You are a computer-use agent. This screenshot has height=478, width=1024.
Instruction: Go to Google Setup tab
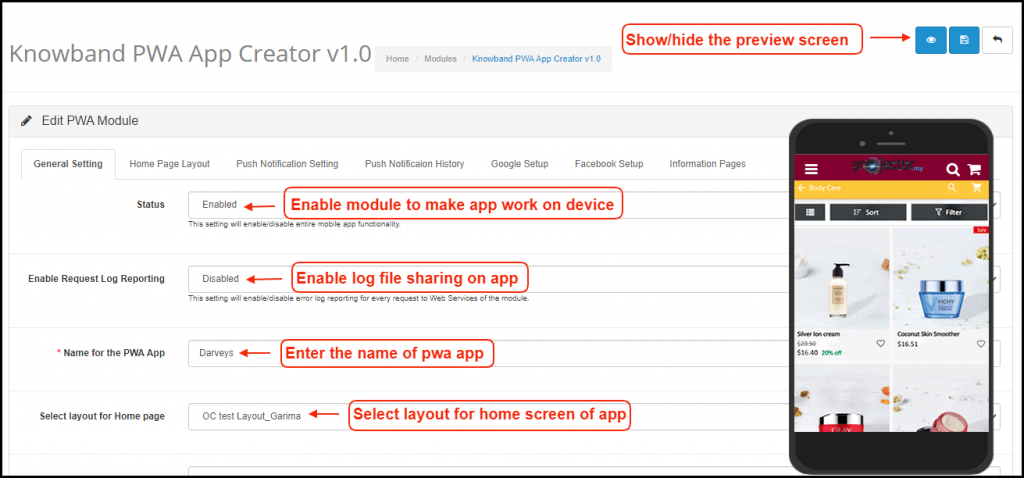coord(520,164)
